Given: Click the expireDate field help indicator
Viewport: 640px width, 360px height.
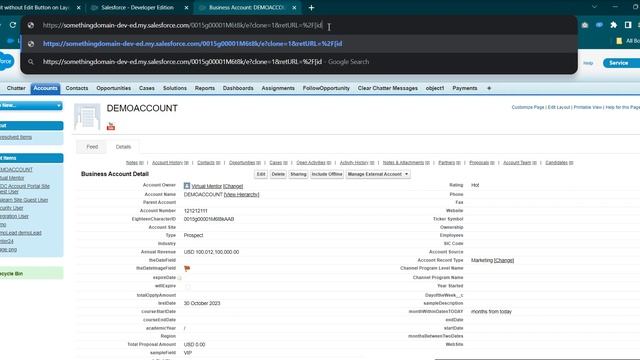Looking at the screenshot, I should click(x=179, y=278).
